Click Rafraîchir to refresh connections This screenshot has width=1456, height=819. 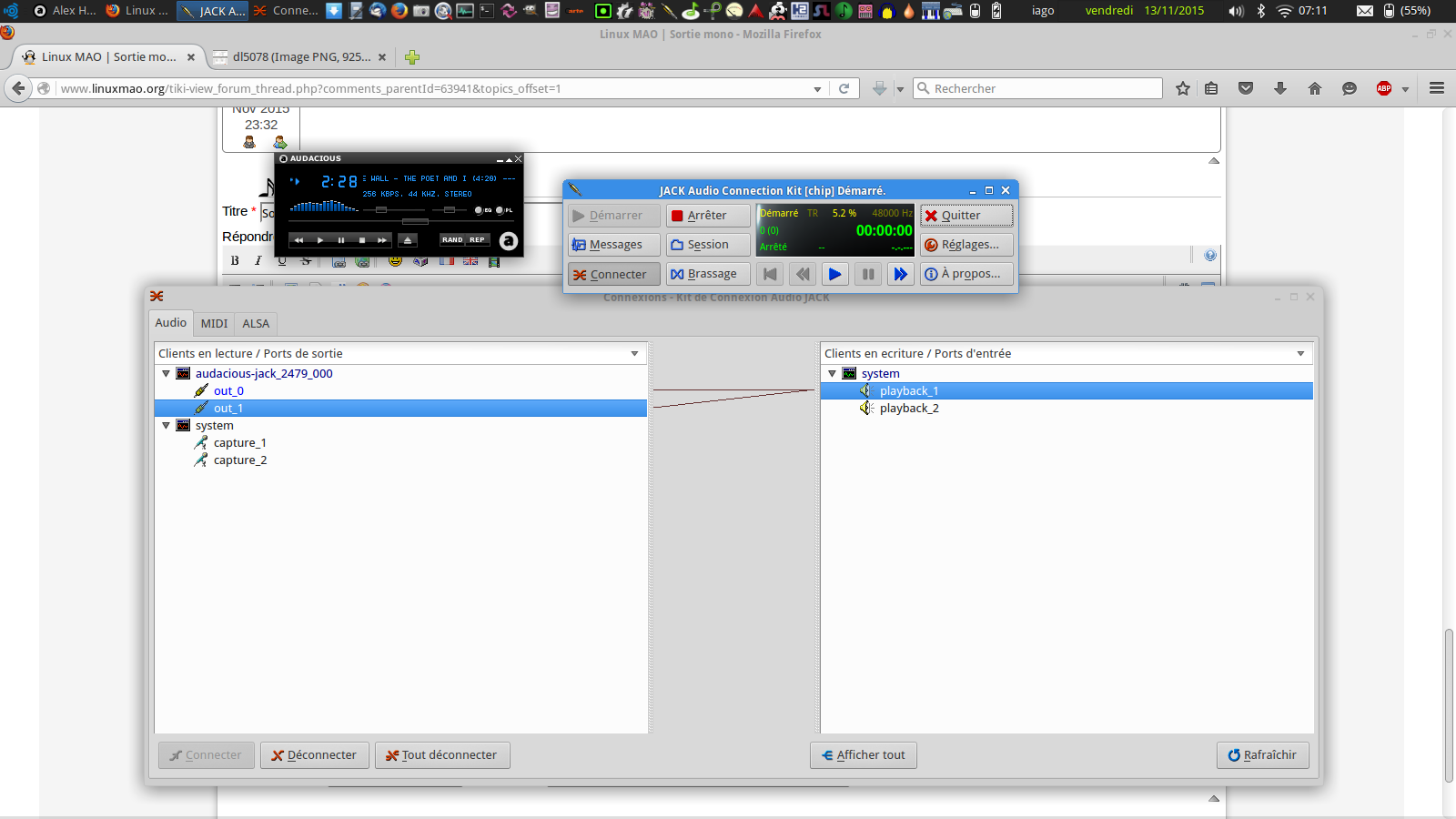click(1263, 755)
